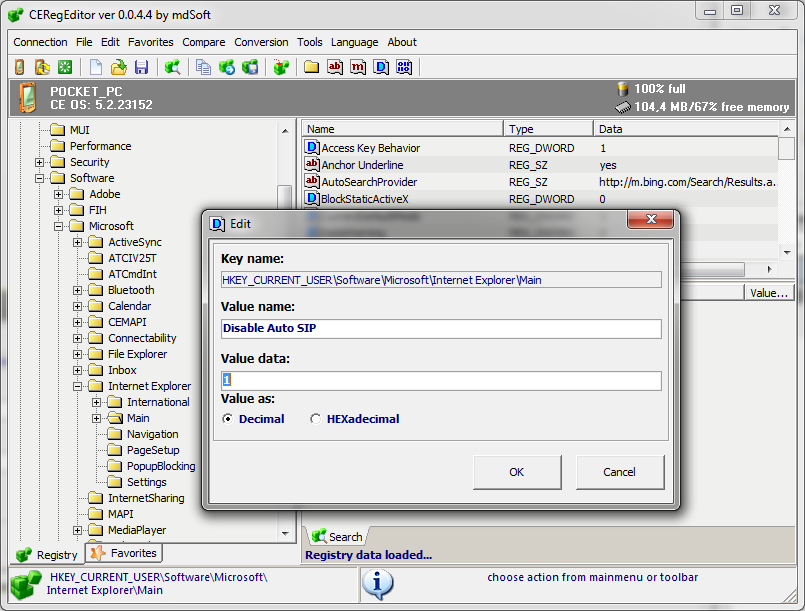Expand the MediaPlayer tree node
The image size is (805, 611).
pos(78,530)
